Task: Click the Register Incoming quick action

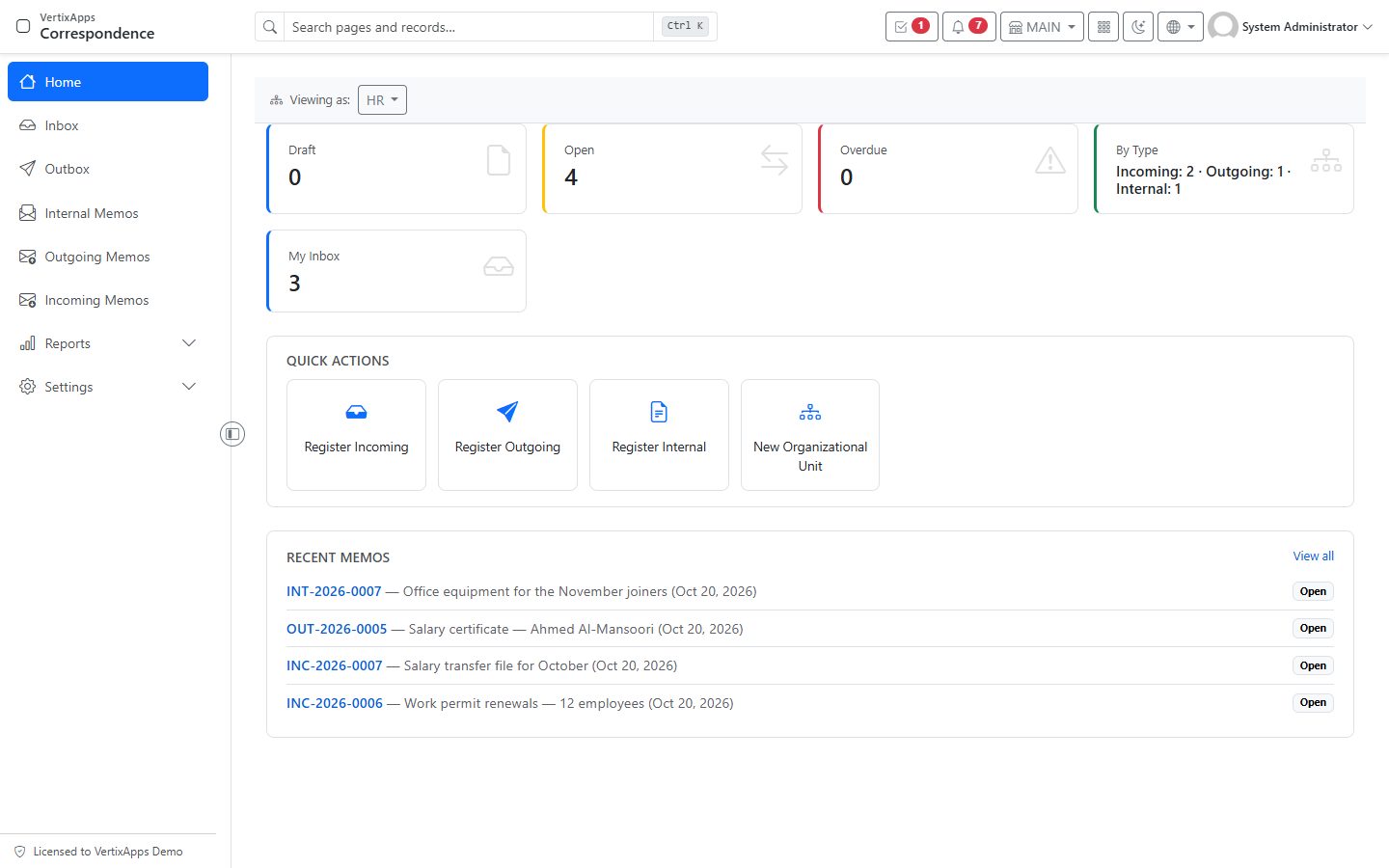Action: click(356, 435)
